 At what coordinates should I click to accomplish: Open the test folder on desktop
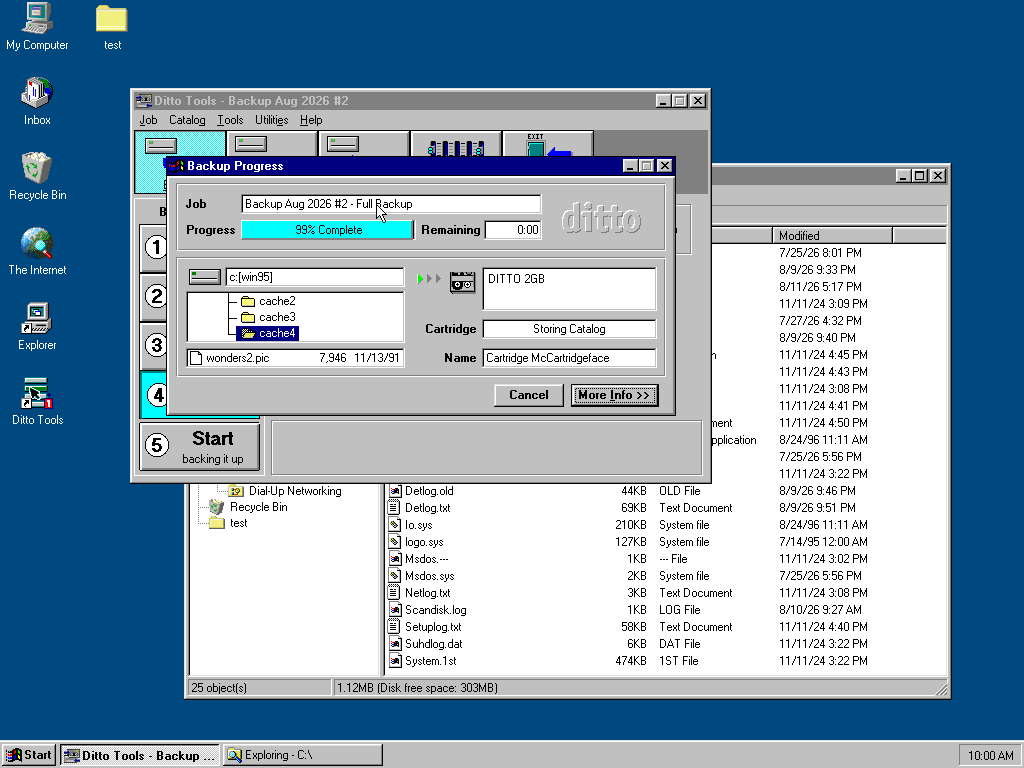click(x=112, y=27)
